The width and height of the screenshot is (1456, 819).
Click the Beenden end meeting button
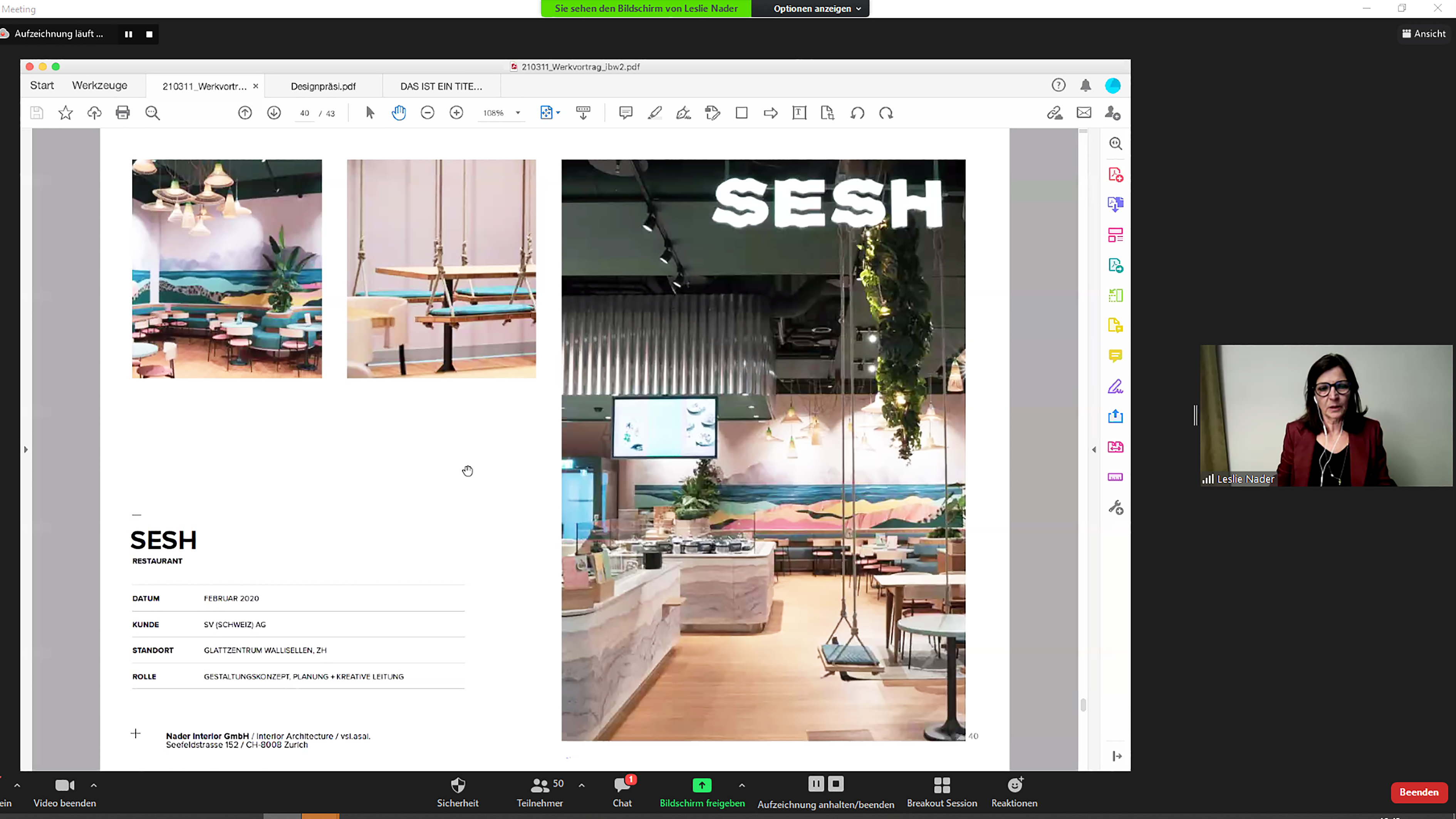1418,792
